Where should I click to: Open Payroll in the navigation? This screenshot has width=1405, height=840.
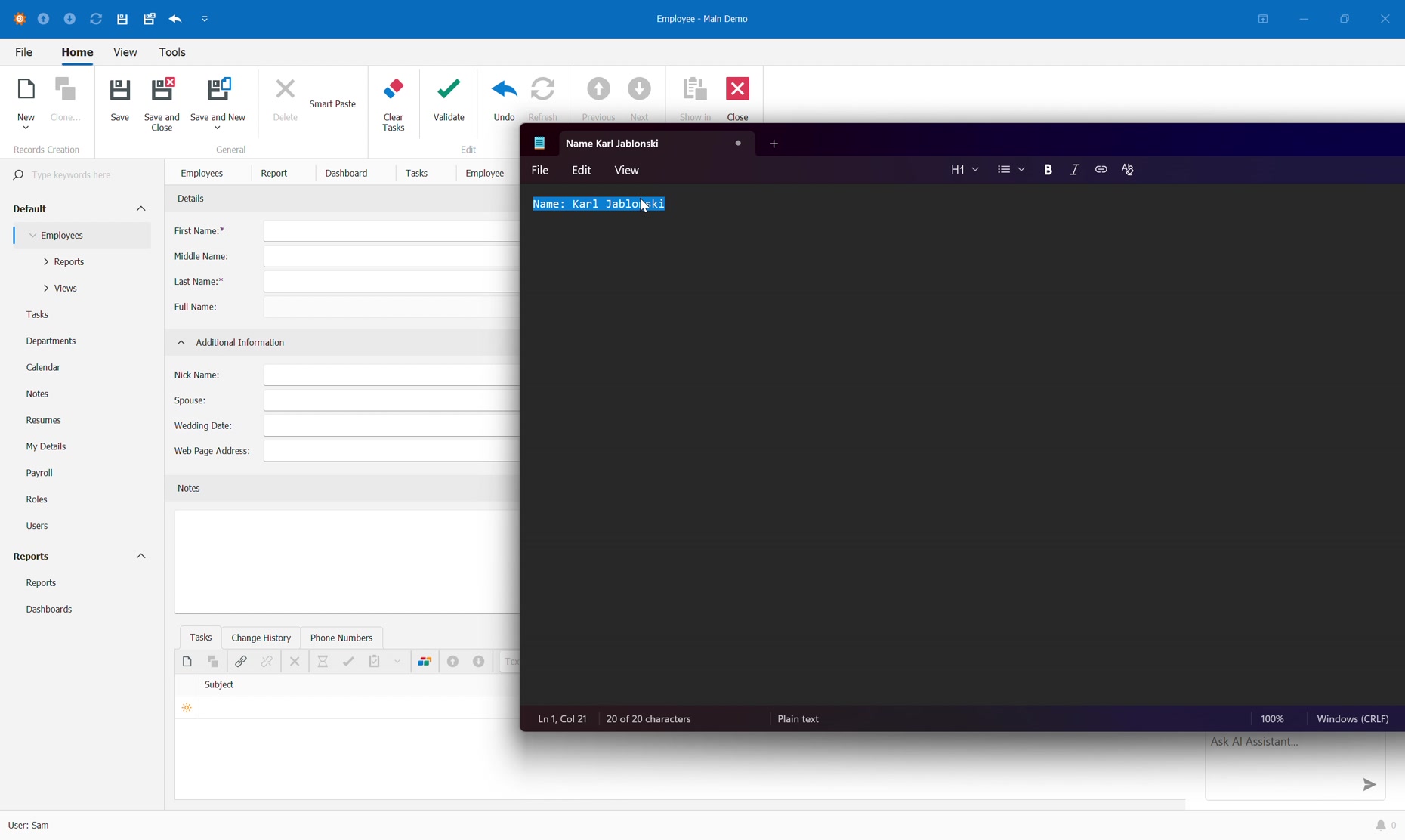point(40,474)
